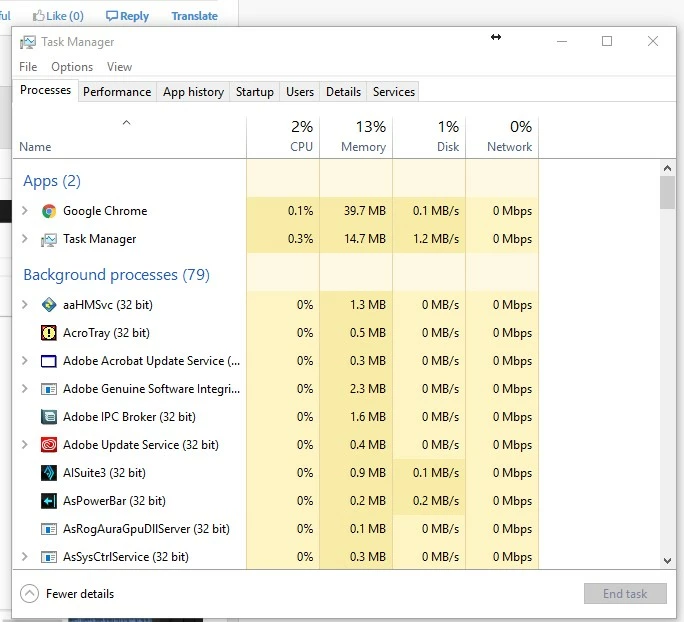This screenshot has height=622, width=684.
Task: Expand the aaHMSvc (32 bit) entry
Action: [25, 304]
